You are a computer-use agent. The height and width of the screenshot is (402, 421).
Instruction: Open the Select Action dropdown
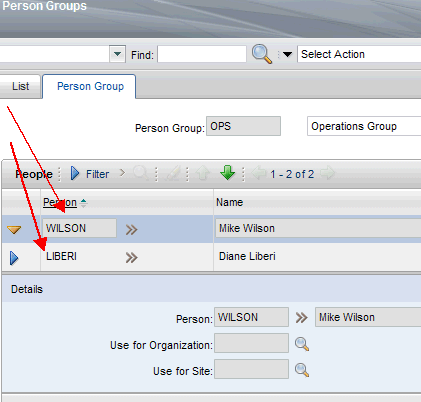click(359, 54)
